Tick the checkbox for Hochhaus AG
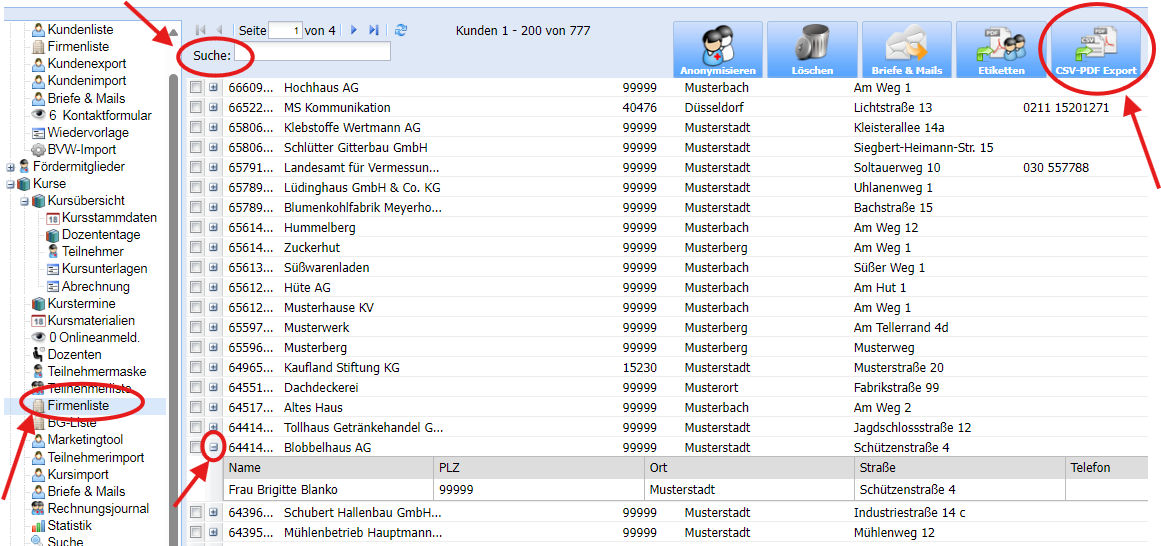 pyautogui.click(x=196, y=88)
